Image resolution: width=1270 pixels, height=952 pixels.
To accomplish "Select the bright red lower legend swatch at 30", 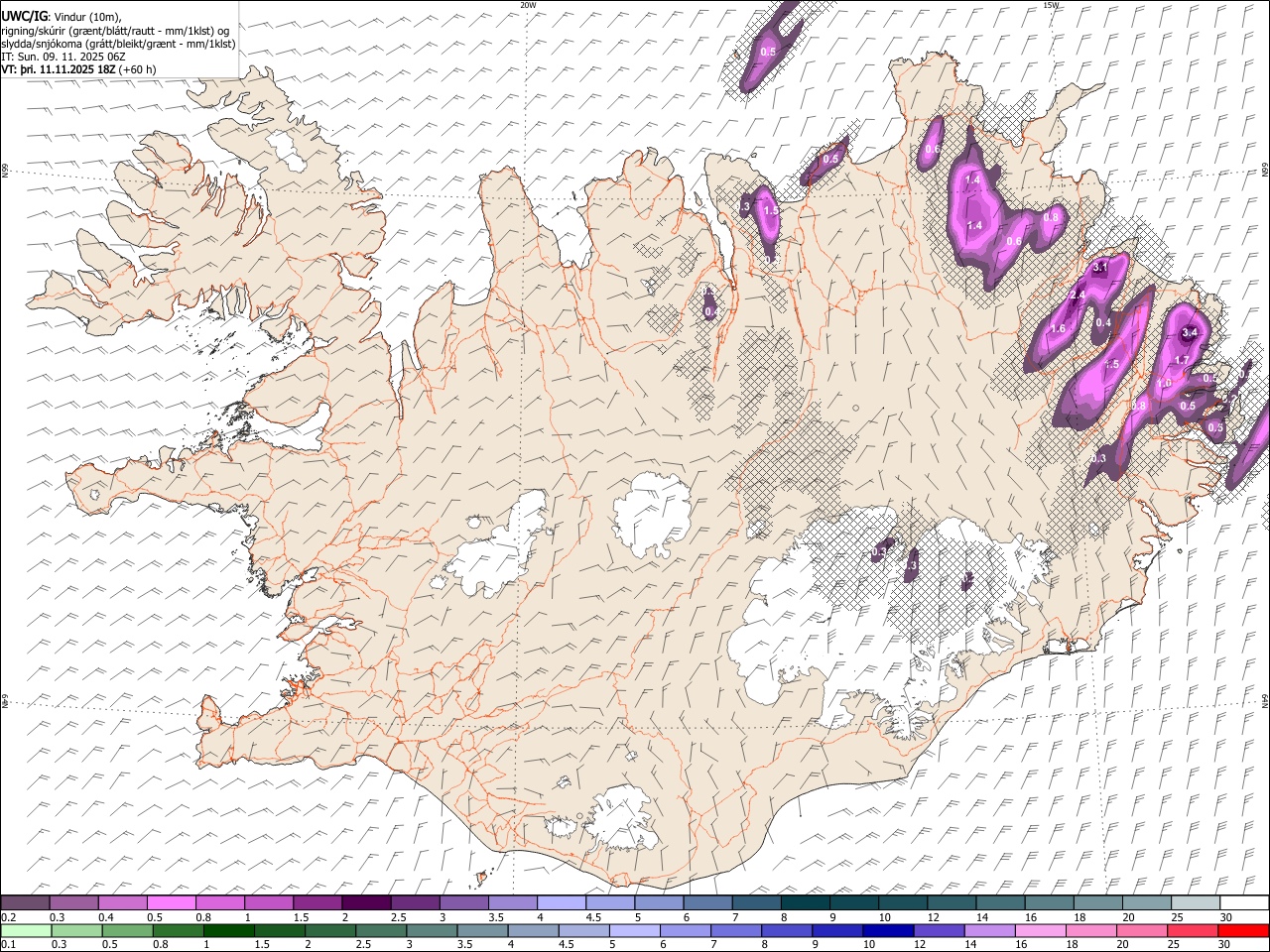I will pyautogui.click(x=1243, y=930).
